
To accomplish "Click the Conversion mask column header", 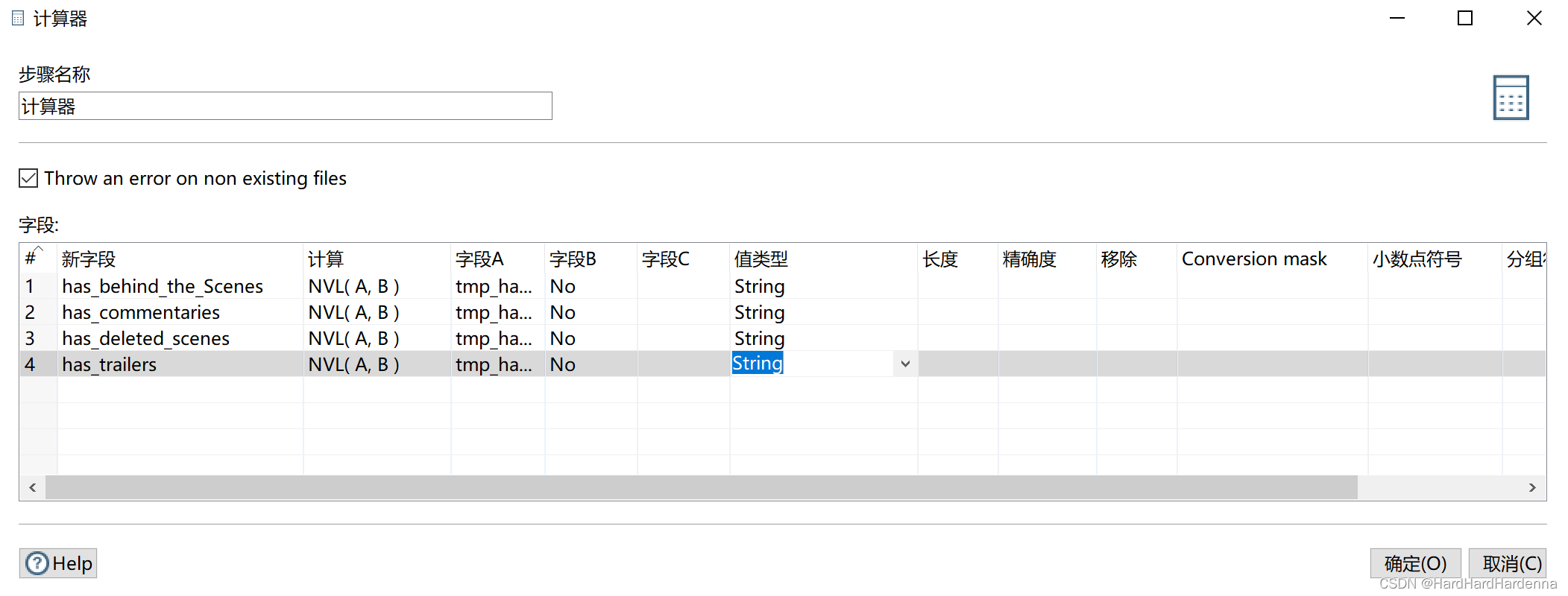I will coord(1273,259).
